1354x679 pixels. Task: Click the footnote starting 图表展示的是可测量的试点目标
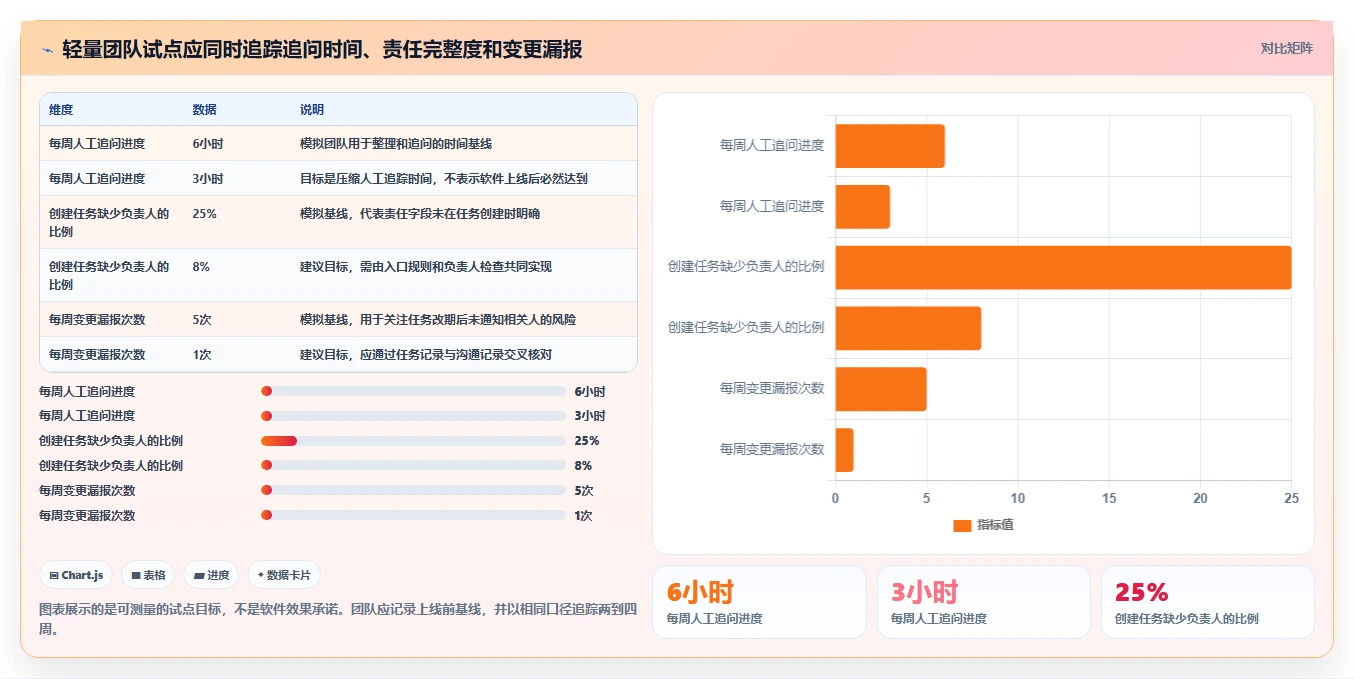coord(338,619)
